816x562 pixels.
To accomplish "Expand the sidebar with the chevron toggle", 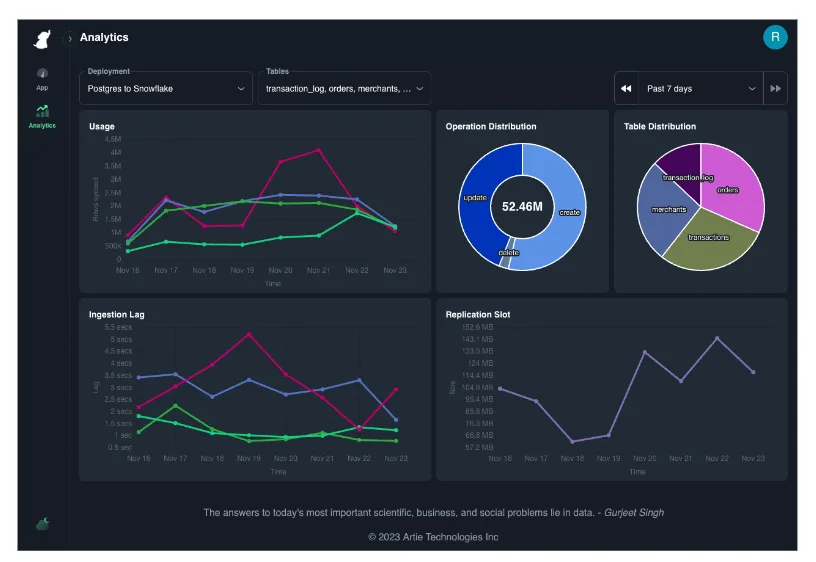I will [x=69, y=39].
